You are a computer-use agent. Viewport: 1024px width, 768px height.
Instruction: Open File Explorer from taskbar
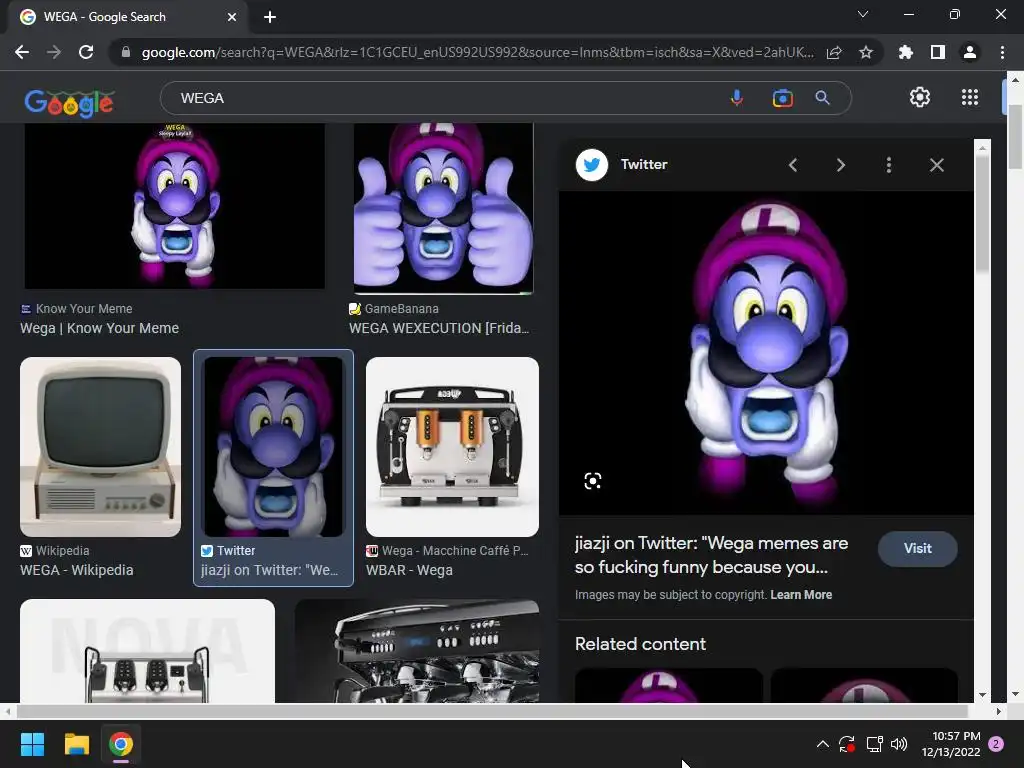coord(76,744)
